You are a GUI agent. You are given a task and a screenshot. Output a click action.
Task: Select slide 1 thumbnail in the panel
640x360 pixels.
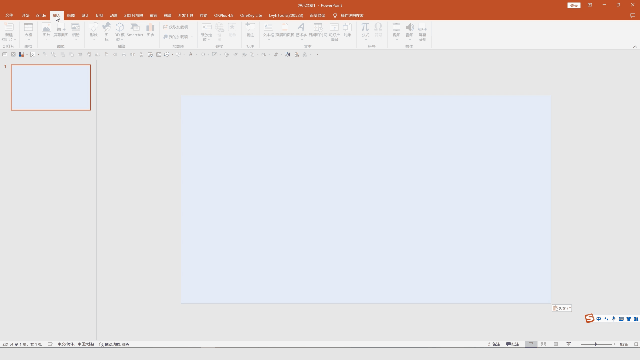coord(51,87)
